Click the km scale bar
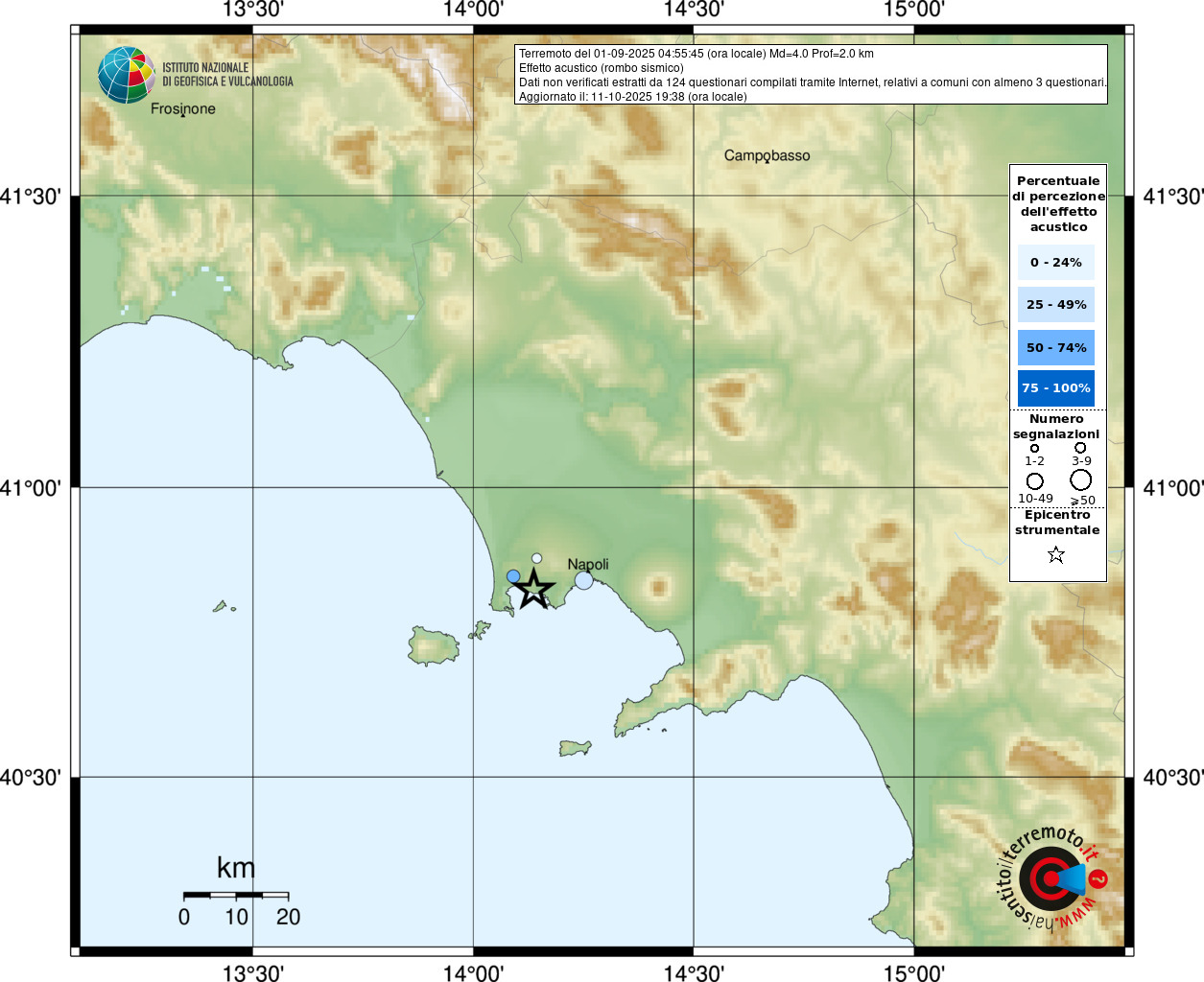The width and height of the screenshot is (1204, 982). tap(236, 895)
